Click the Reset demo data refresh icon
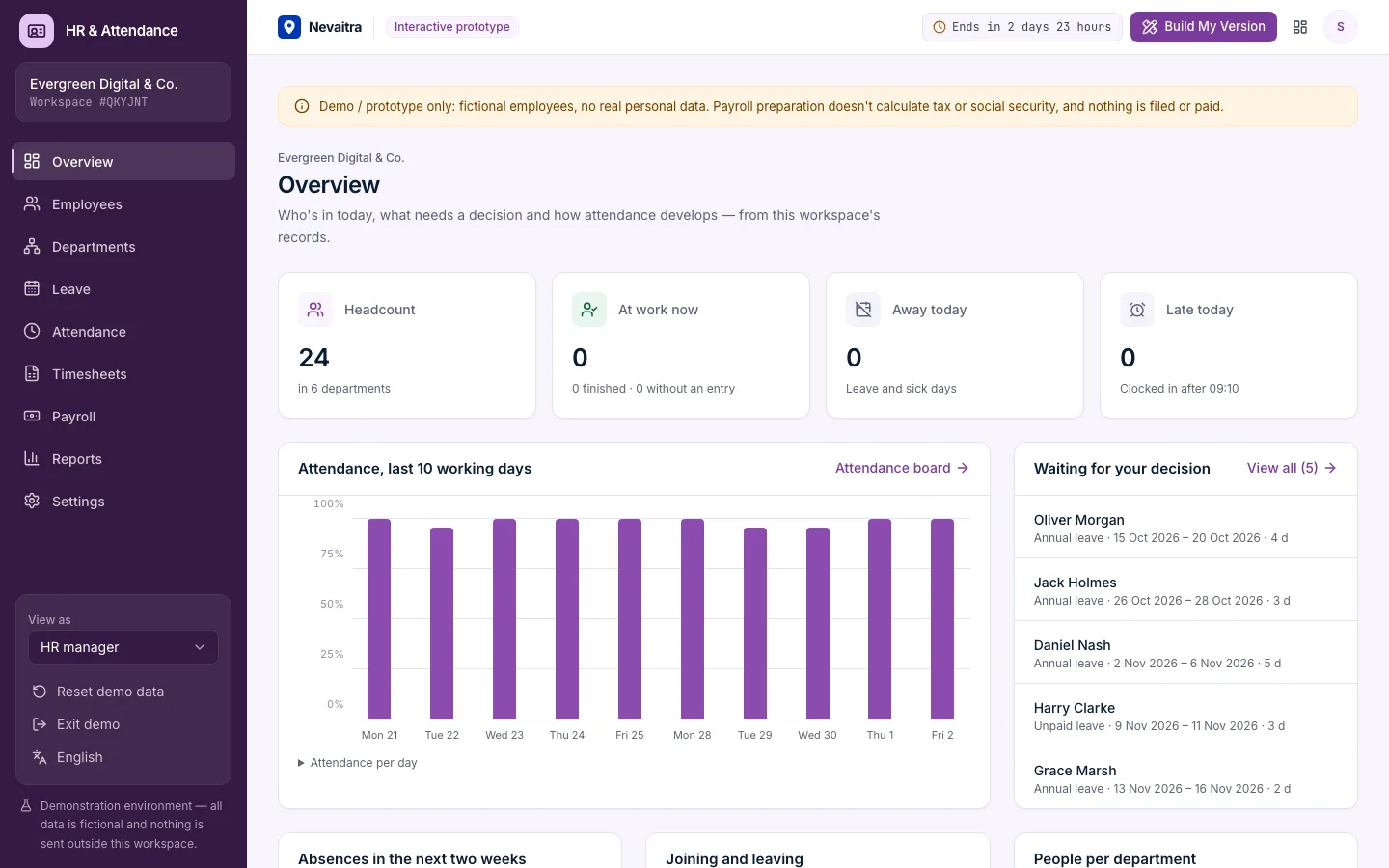1389x868 pixels. tap(40, 692)
